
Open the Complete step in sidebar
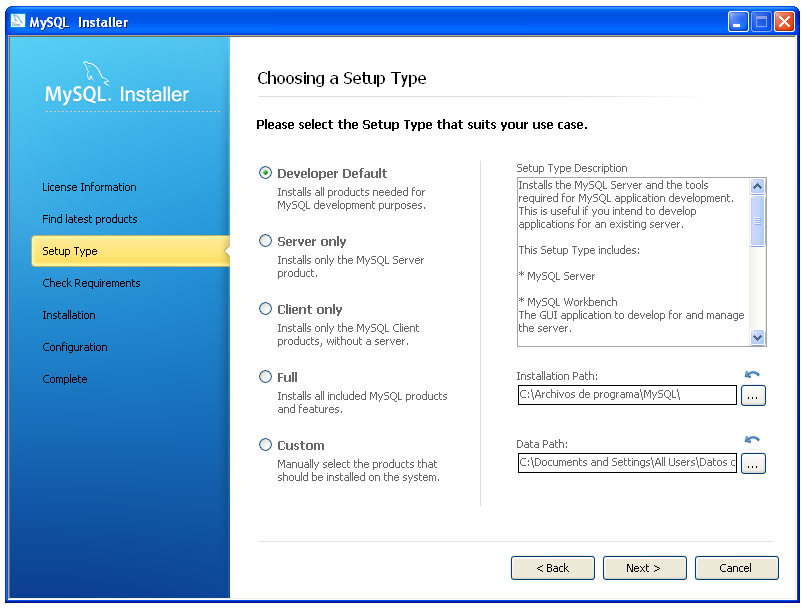(x=65, y=379)
